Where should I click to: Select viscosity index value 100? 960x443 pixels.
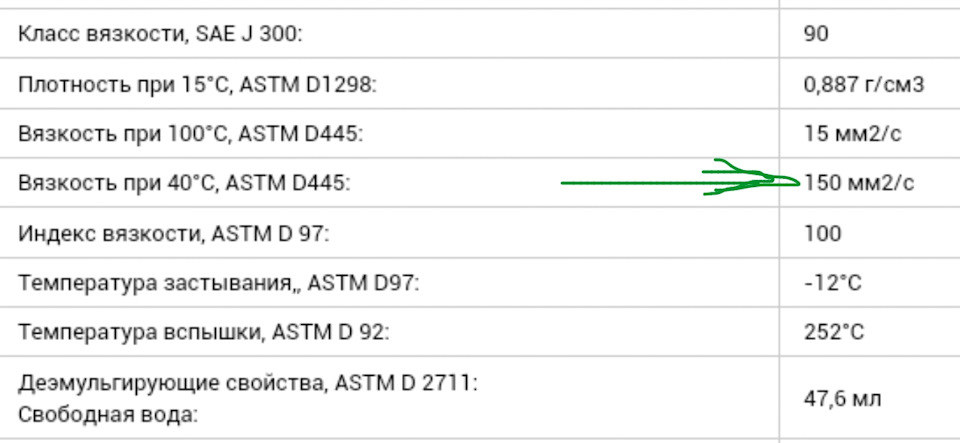pos(822,233)
